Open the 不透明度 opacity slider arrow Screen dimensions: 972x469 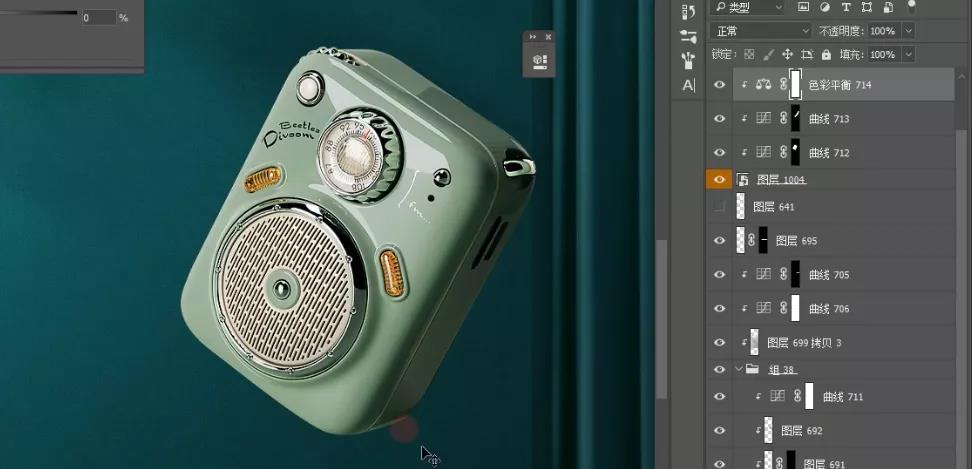[908, 31]
